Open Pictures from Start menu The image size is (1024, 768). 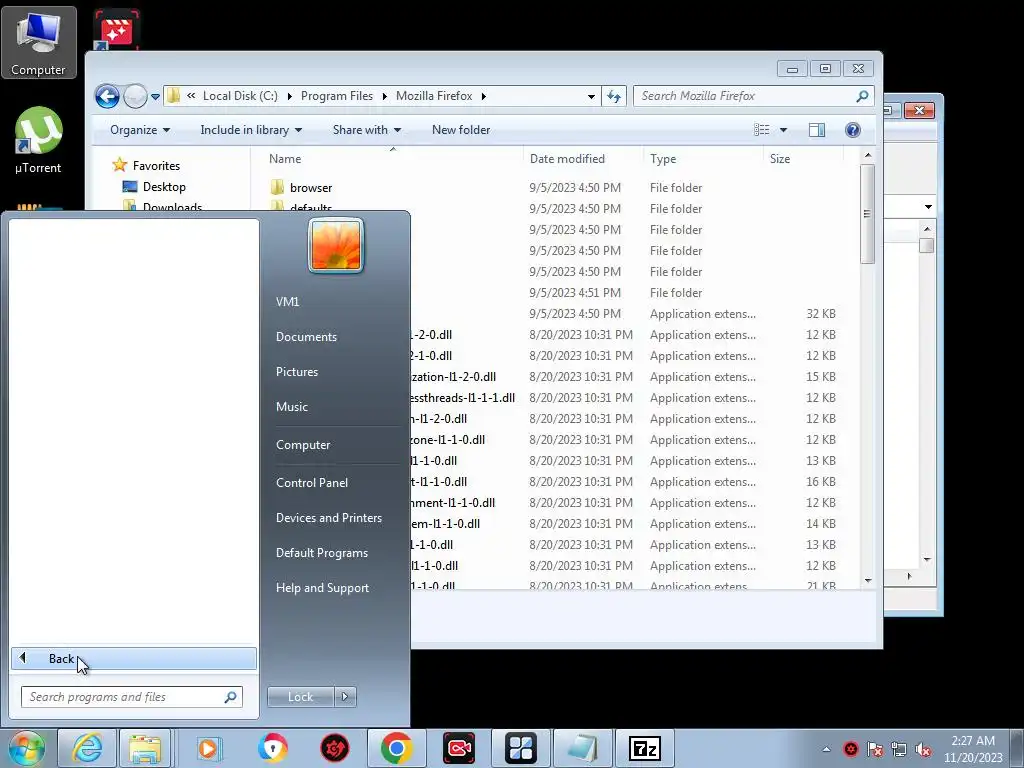[296, 372]
